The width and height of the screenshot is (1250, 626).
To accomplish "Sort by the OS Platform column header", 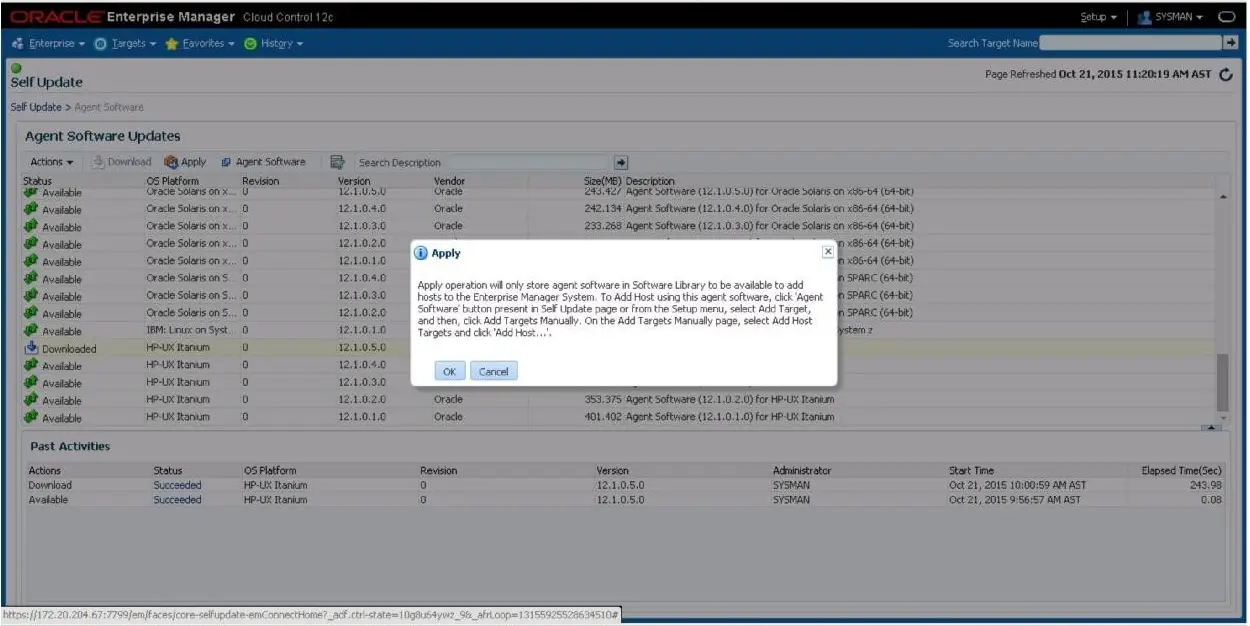I will click(x=172, y=181).
